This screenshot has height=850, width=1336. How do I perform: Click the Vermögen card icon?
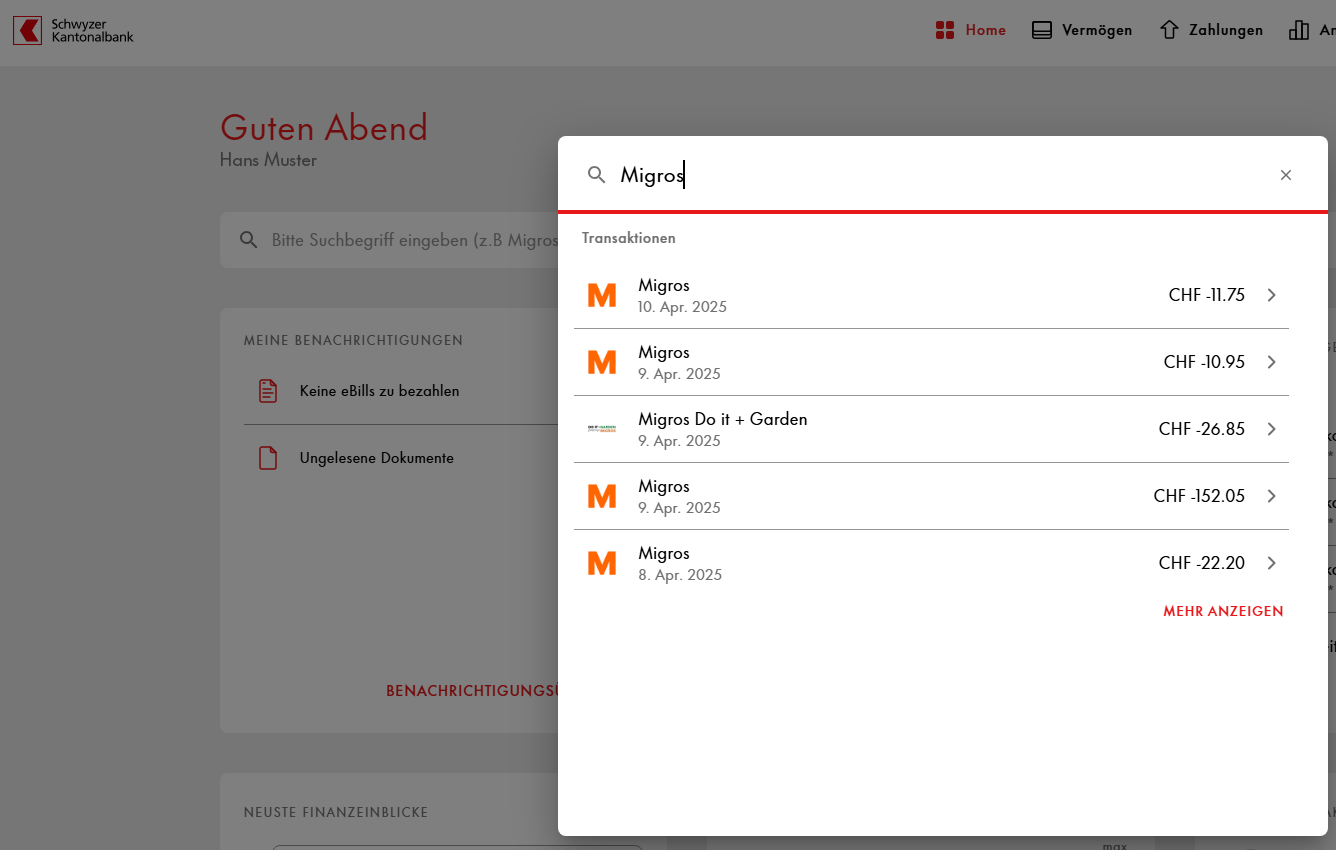click(1042, 30)
